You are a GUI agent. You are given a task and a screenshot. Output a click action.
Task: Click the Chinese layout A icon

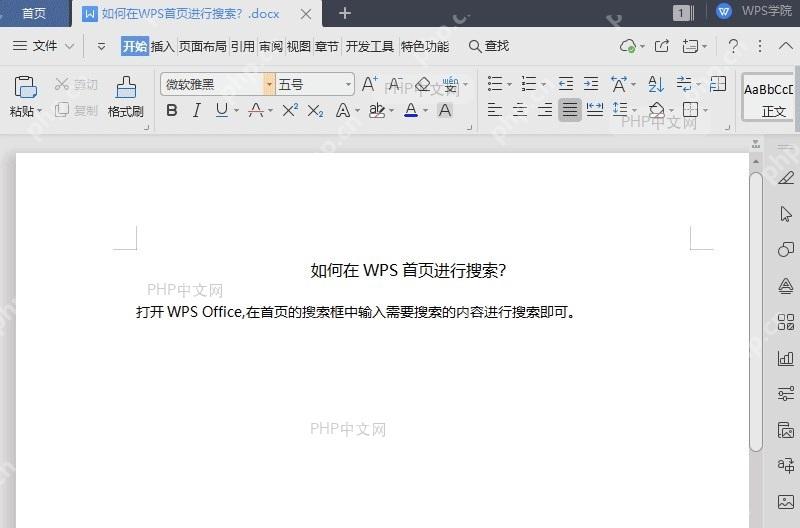(x=619, y=84)
